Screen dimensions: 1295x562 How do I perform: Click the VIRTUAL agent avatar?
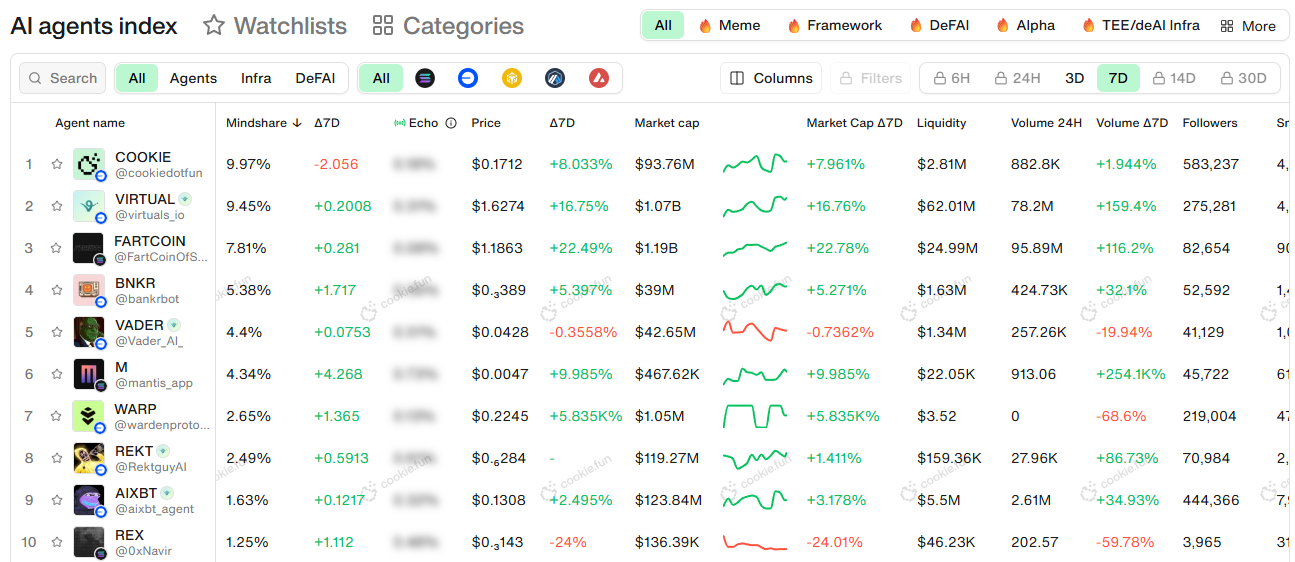88,206
